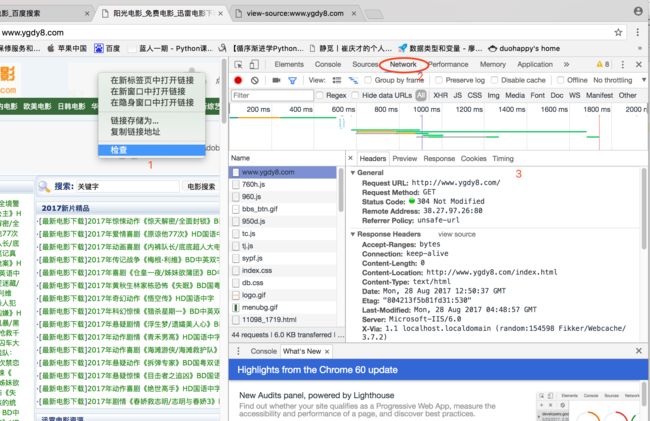Screen dimensions: 650x421
Task: Close the What's New drawer tab
Action: click(327, 351)
